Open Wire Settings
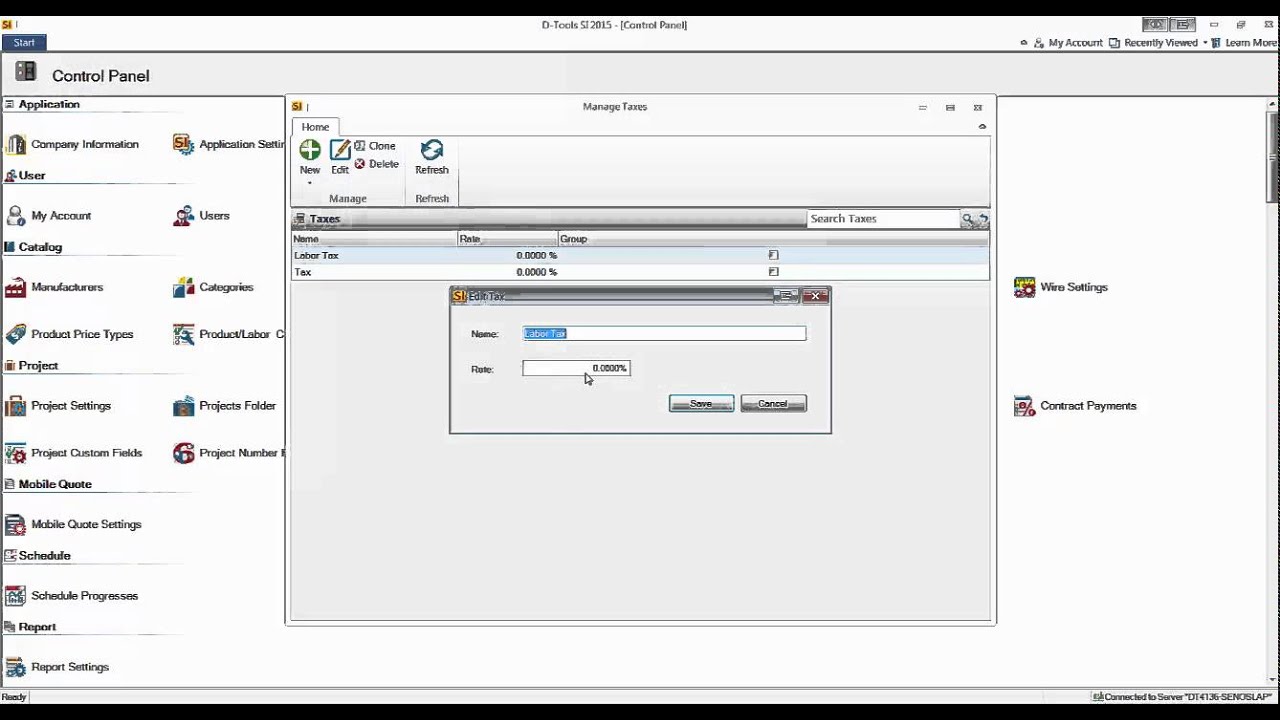 click(1061, 287)
